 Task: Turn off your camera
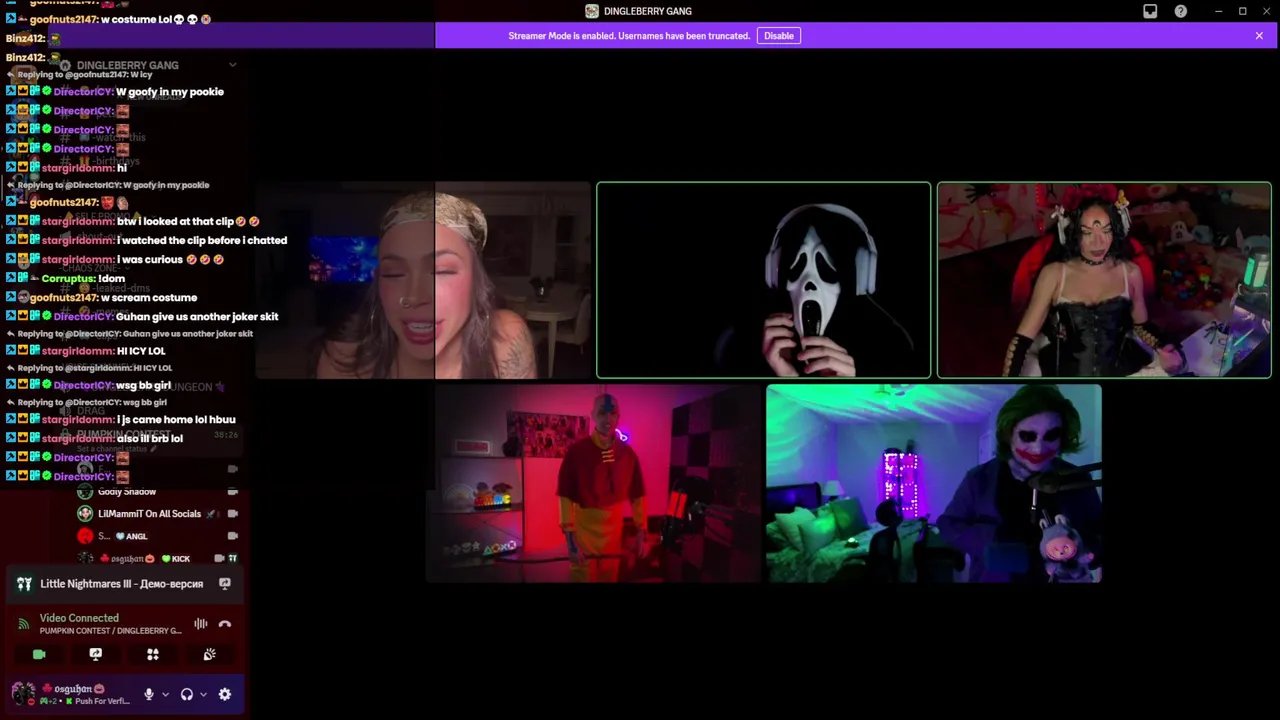[x=39, y=654]
